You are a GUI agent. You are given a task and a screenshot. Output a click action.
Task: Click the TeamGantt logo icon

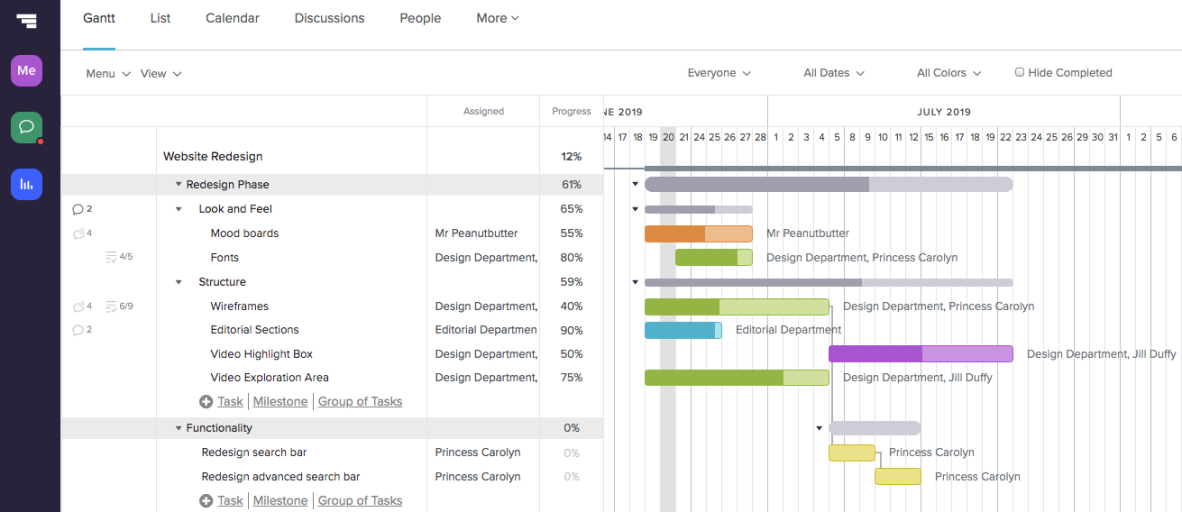[27, 20]
